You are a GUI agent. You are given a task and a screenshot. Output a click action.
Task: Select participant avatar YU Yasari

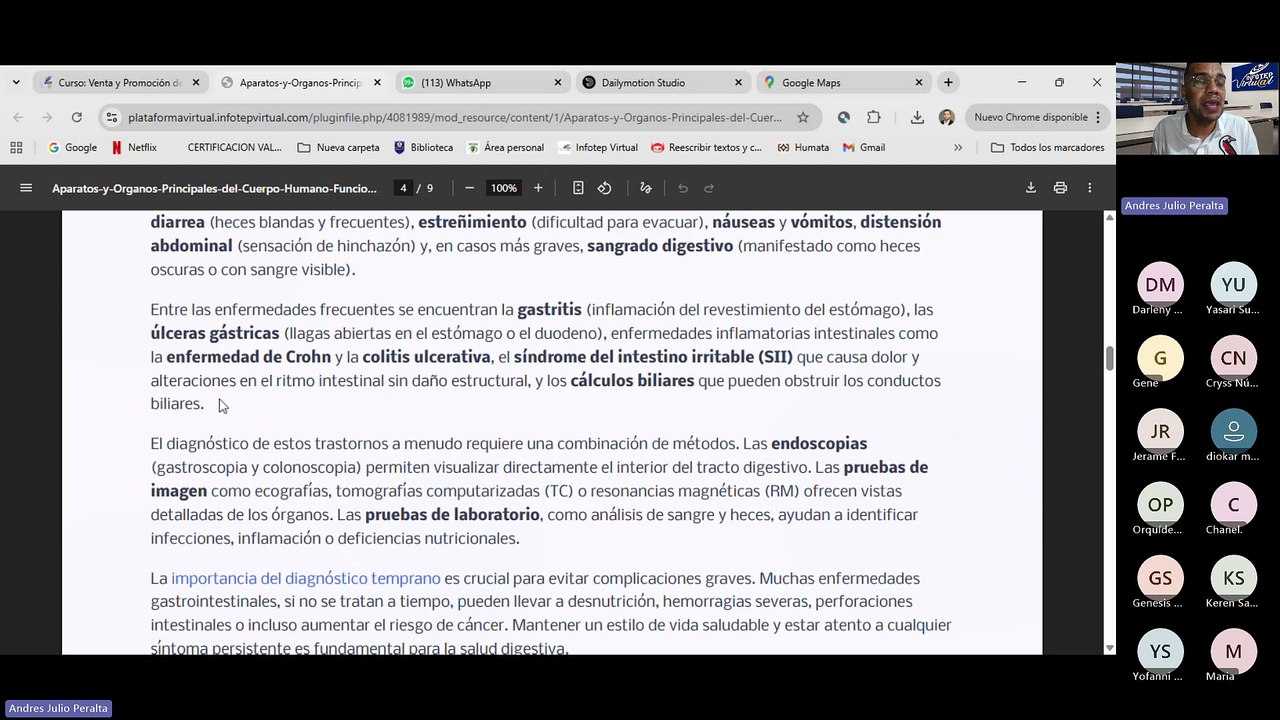(x=1233, y=285)
